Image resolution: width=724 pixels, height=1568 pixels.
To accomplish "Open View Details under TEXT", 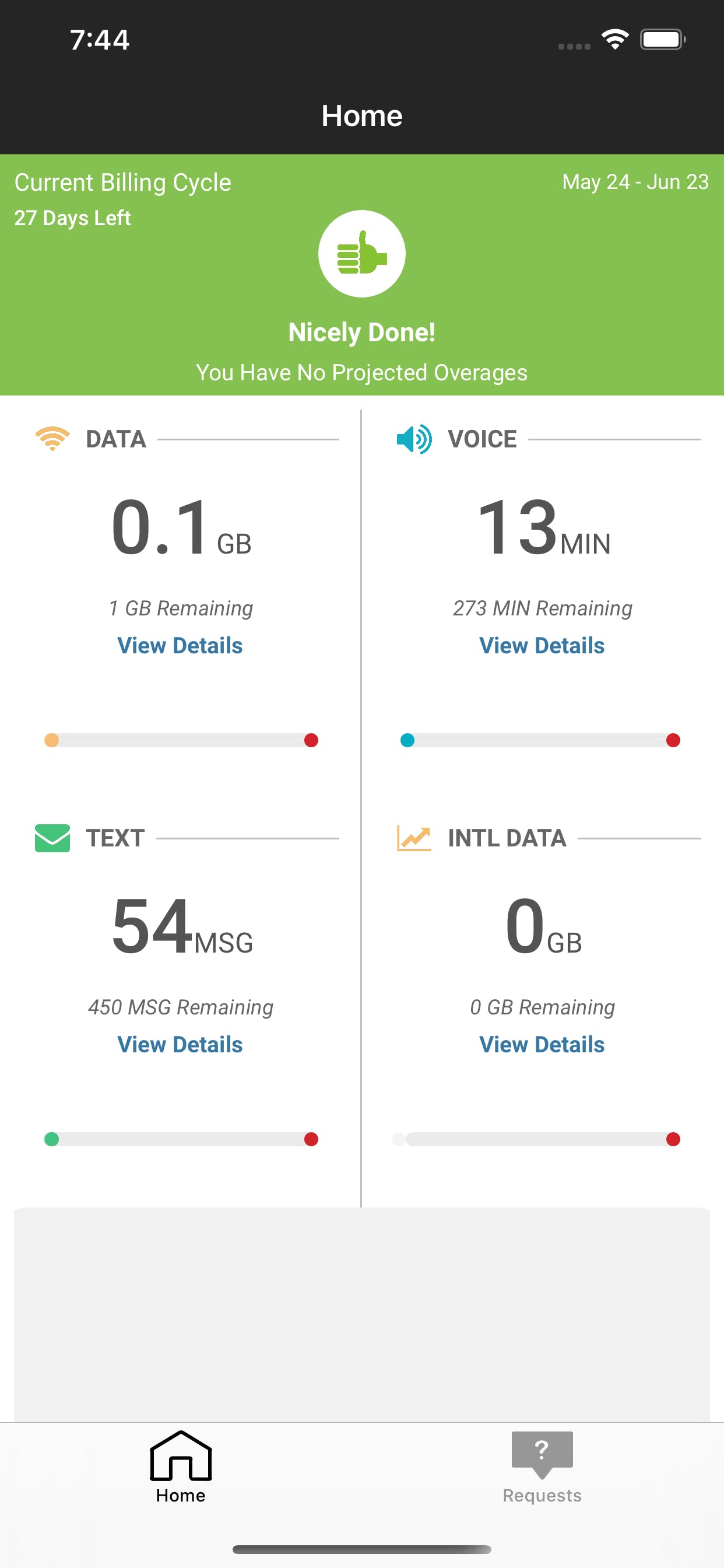I will pyautogui.click(x=180, y=1045).
